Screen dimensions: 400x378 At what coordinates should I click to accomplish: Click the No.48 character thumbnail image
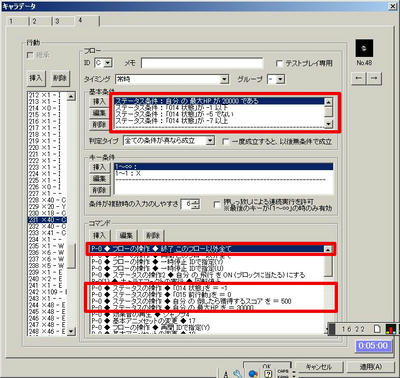point(364,48)
